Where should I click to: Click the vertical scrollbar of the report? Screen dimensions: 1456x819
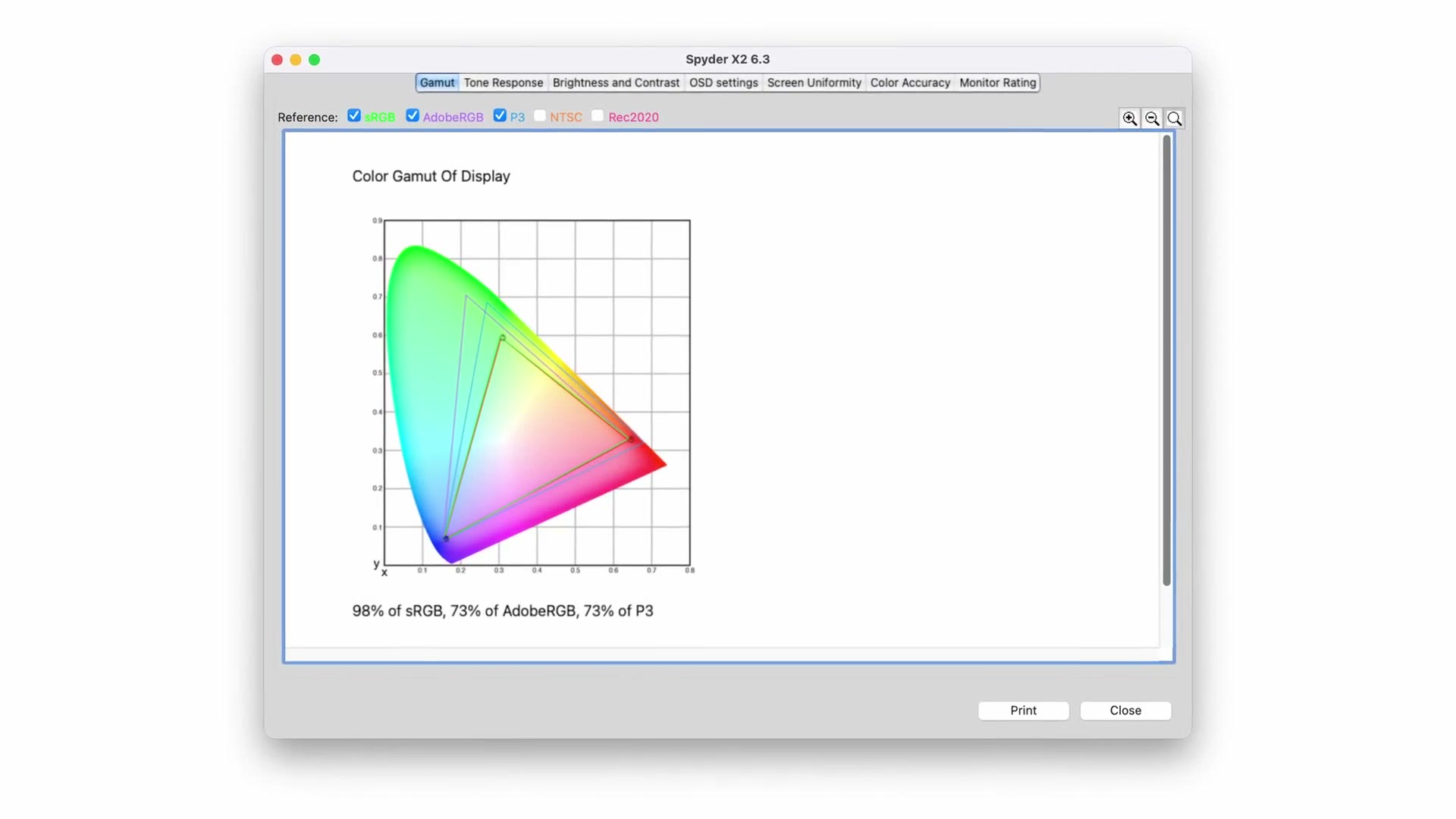1167,360
